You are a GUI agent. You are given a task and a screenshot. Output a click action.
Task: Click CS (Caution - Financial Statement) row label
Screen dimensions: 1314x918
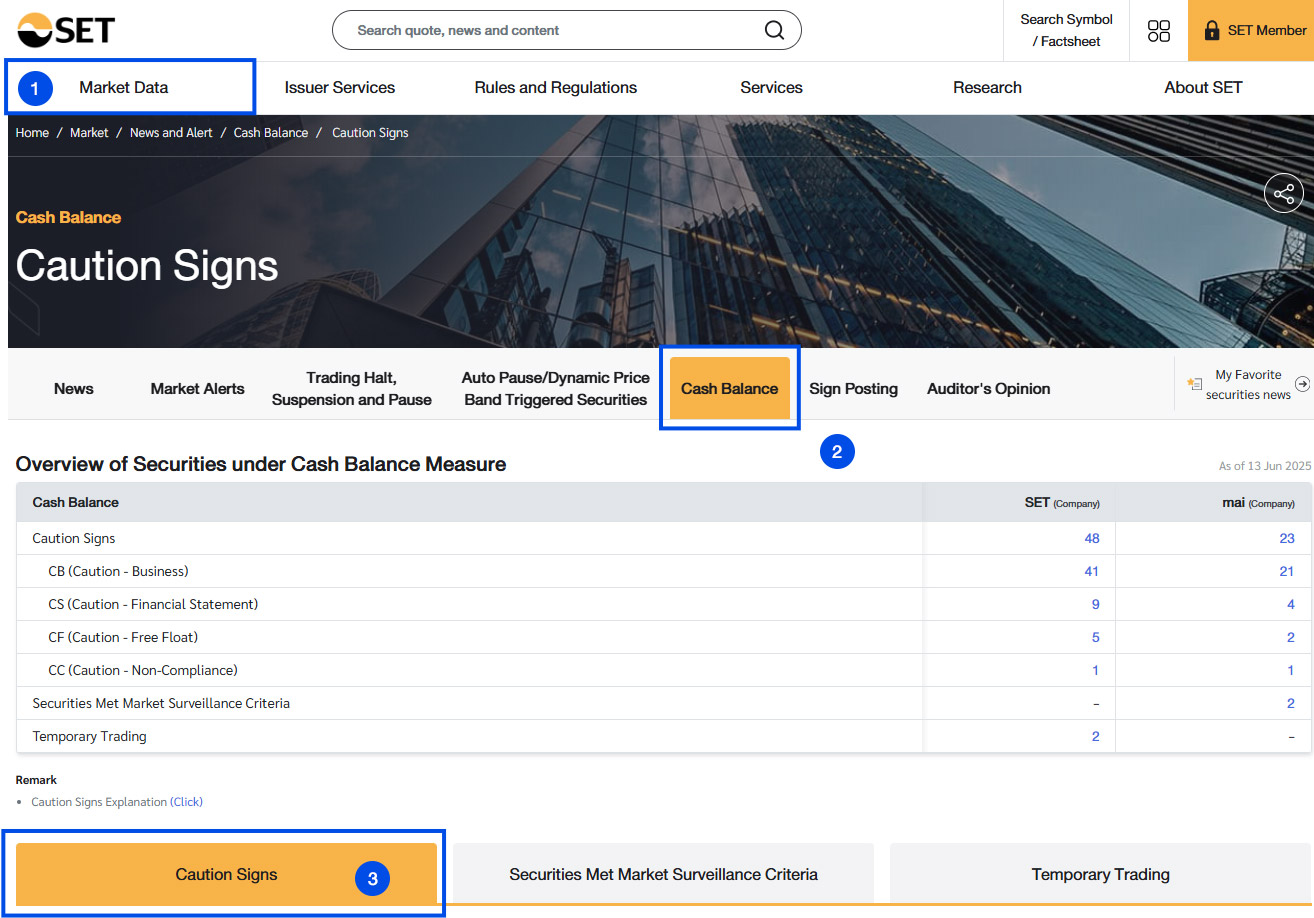(x=153, y=604)
